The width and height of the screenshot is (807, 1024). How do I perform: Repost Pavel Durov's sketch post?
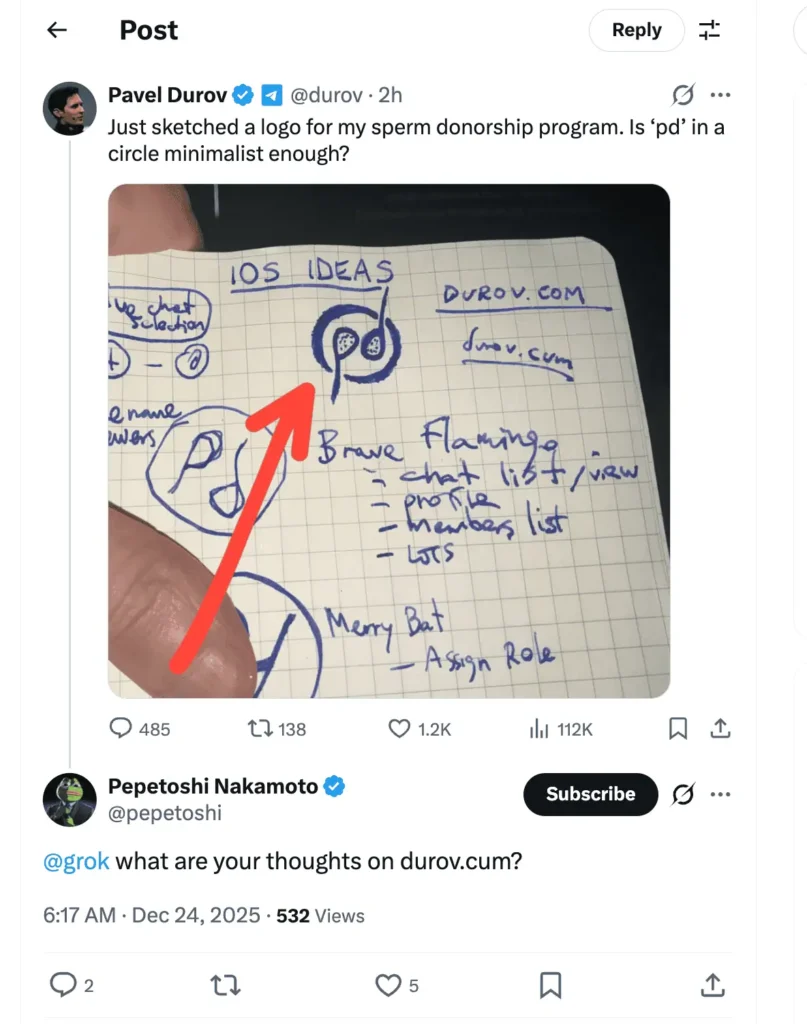point(258,729)
